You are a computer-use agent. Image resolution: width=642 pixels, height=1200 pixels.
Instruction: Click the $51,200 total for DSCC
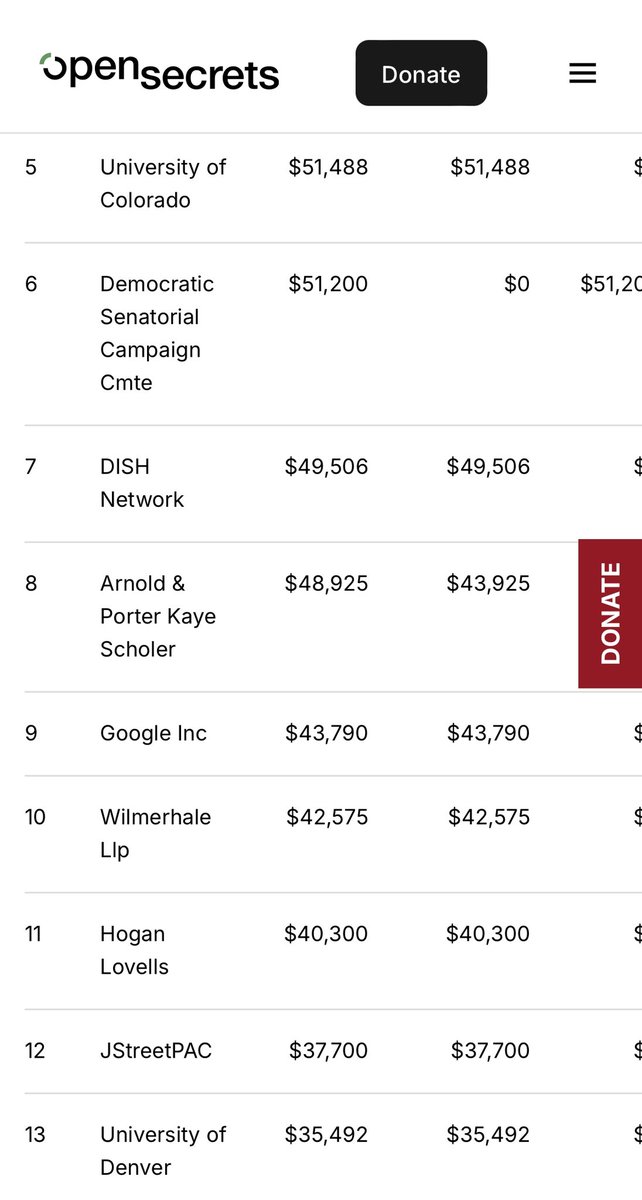tap(328, 284)
